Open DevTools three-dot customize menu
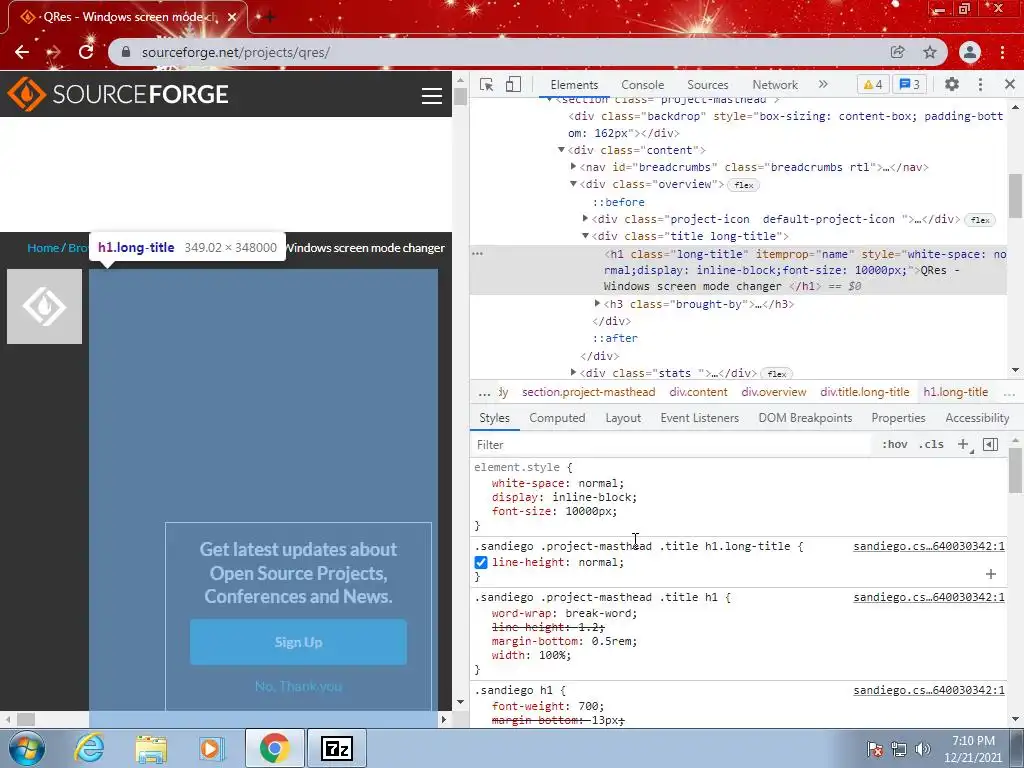Viewport: 1024px width, 768px height. pos(980,84)
